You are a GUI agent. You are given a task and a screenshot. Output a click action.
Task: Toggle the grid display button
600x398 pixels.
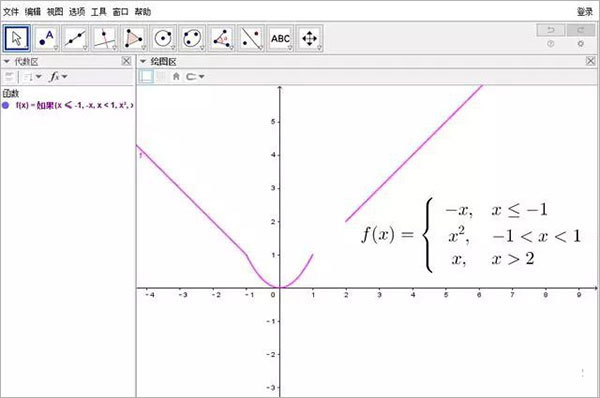[161, 77]
